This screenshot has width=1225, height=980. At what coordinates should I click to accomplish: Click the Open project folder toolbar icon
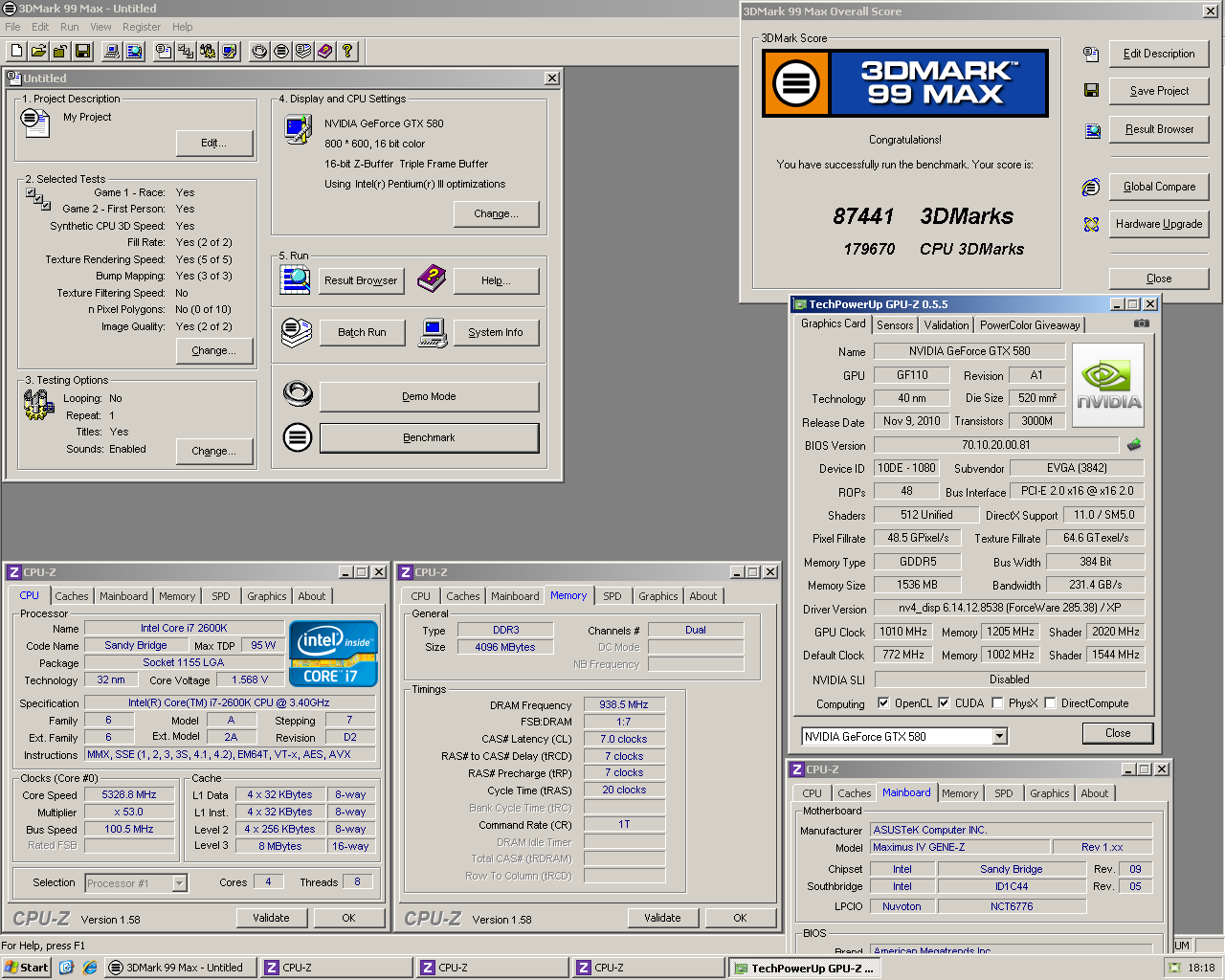(38, 51)
